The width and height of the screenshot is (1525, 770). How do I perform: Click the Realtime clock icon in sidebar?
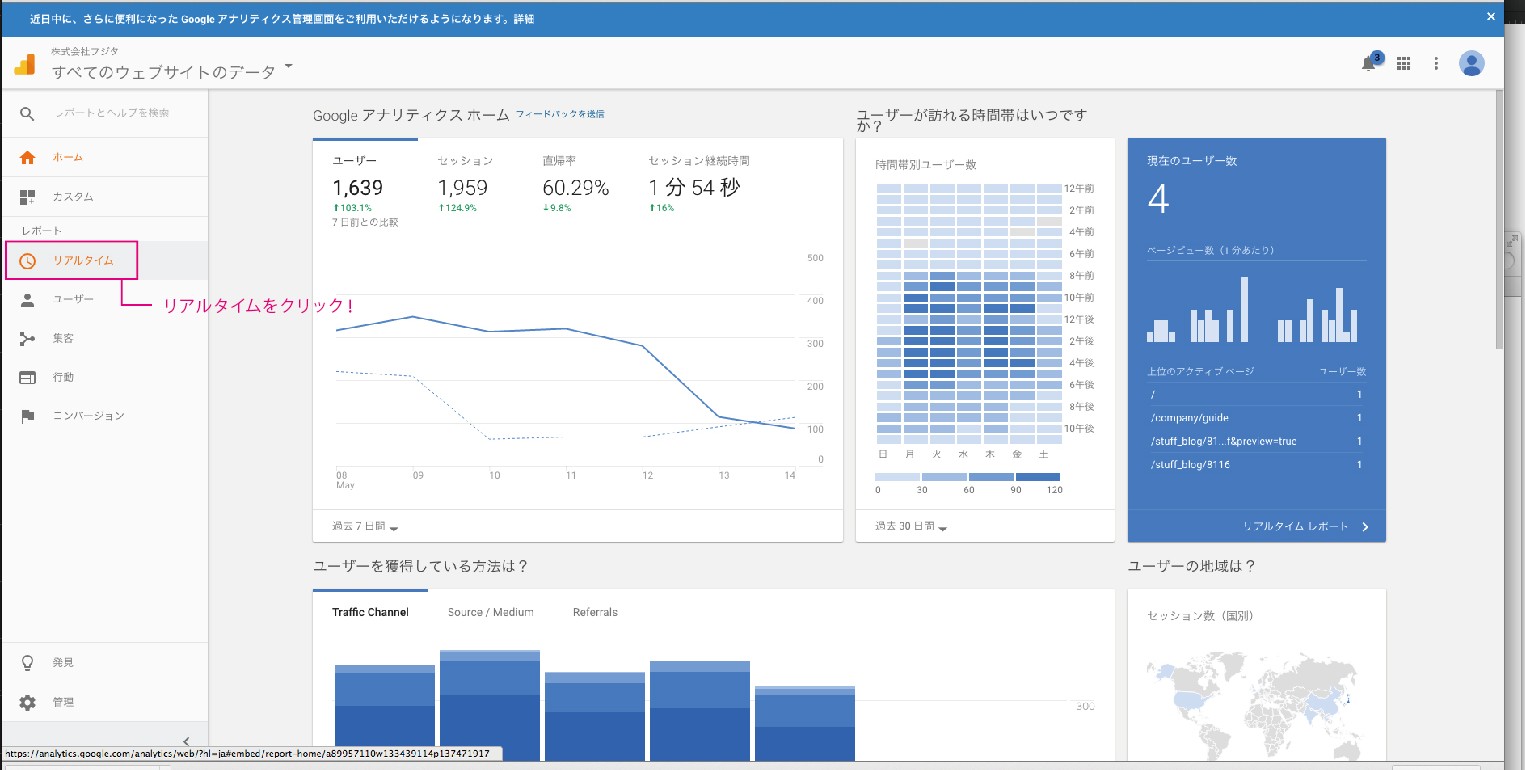(x=28, y=261)
